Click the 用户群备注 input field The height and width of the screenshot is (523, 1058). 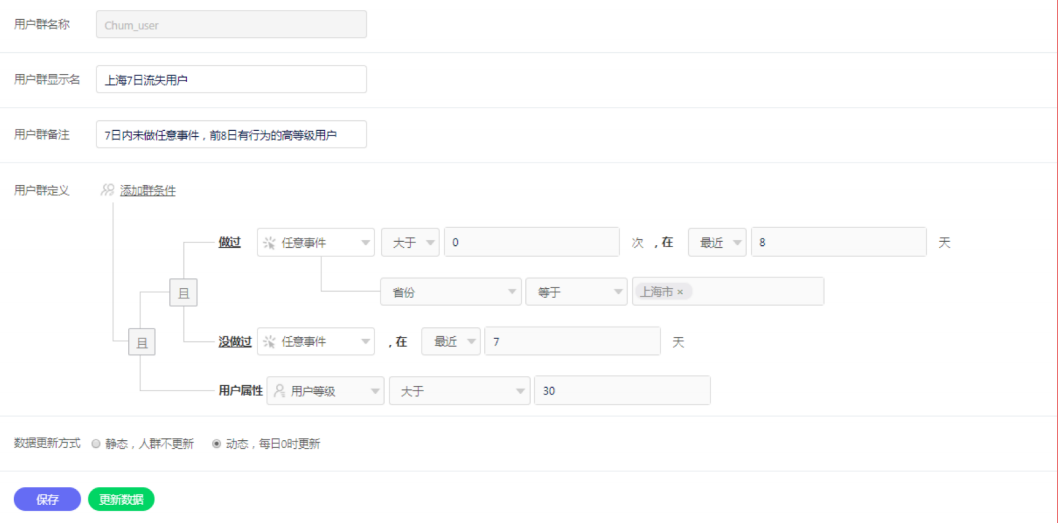[231, 134]
